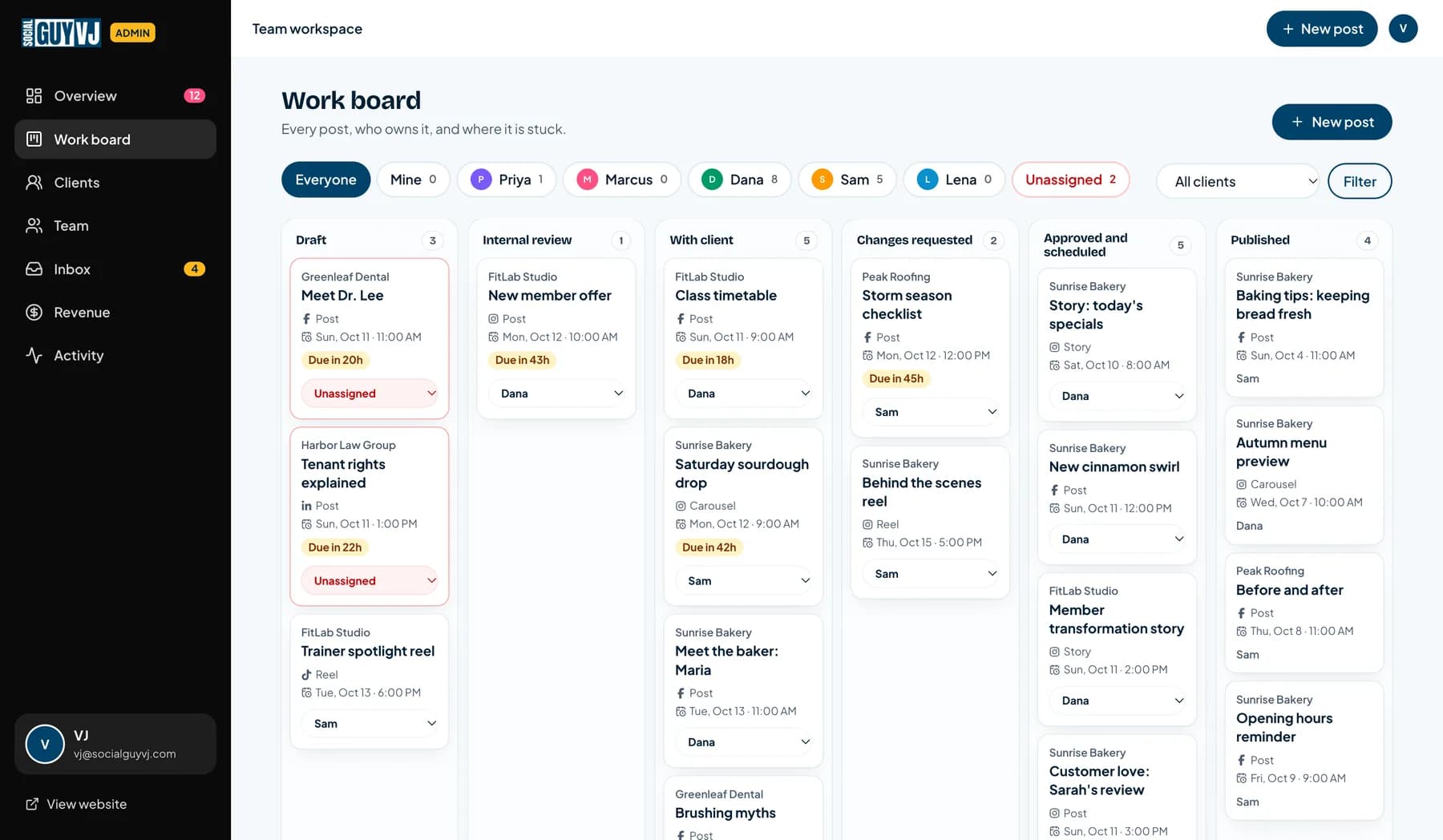The height and width of the screenshot is (840, 1443).
Task: Open the Work board menu item
Action: pos(115,139)
